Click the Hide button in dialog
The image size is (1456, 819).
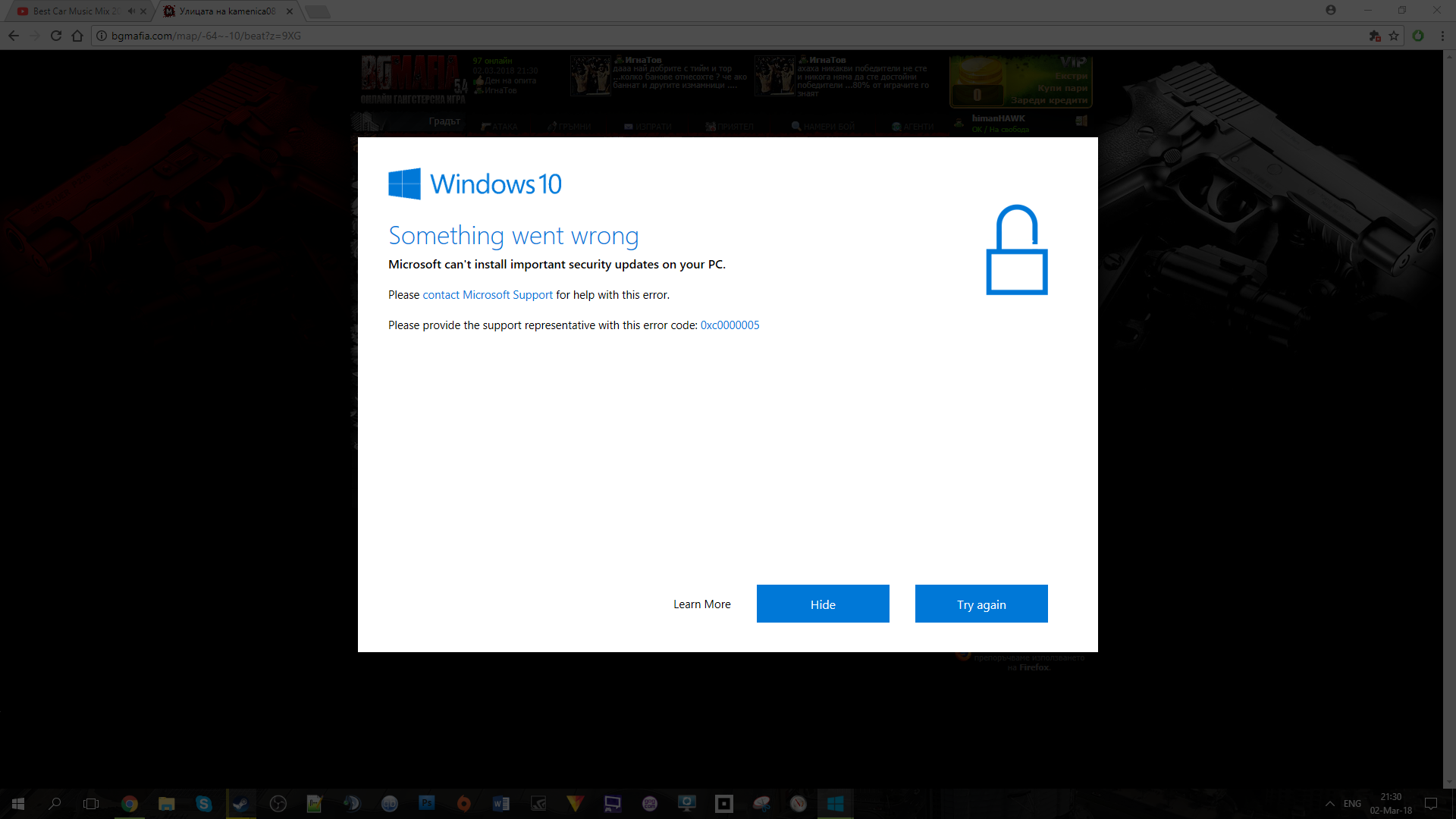coord(822,604)
